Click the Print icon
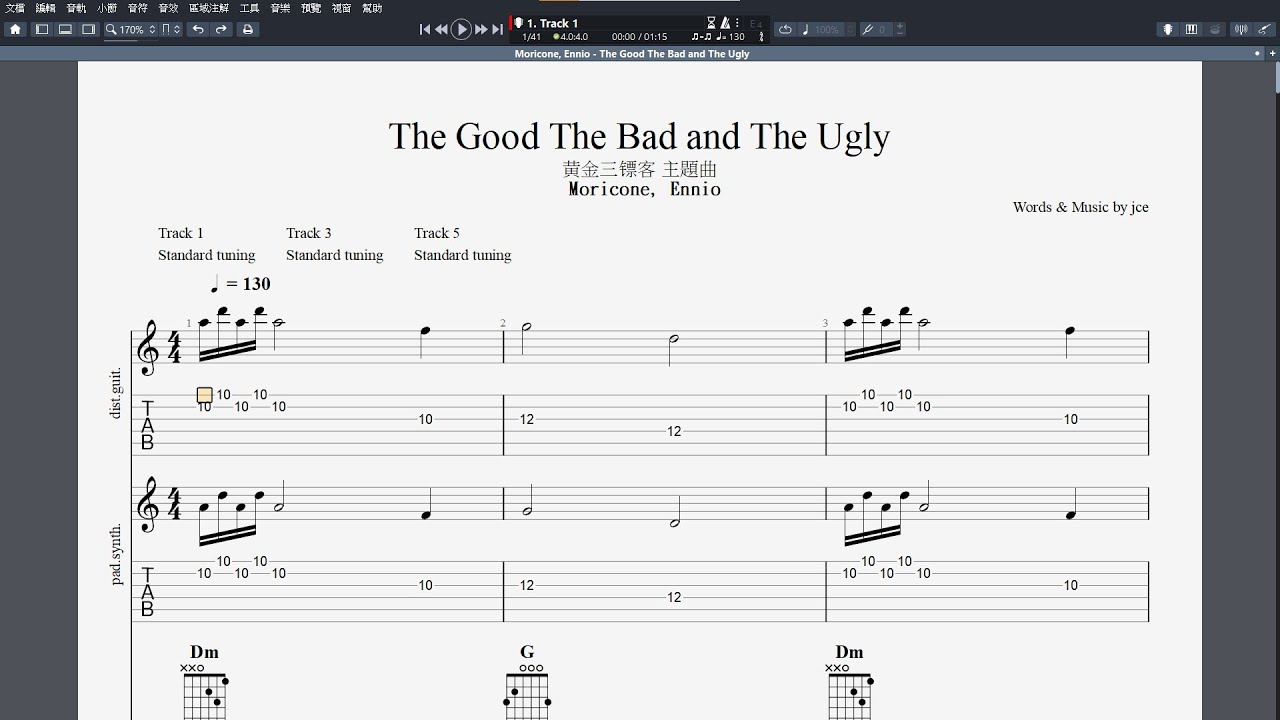Image resolution: width=1280 pixels, height=720 pixels. click(248, 30)
